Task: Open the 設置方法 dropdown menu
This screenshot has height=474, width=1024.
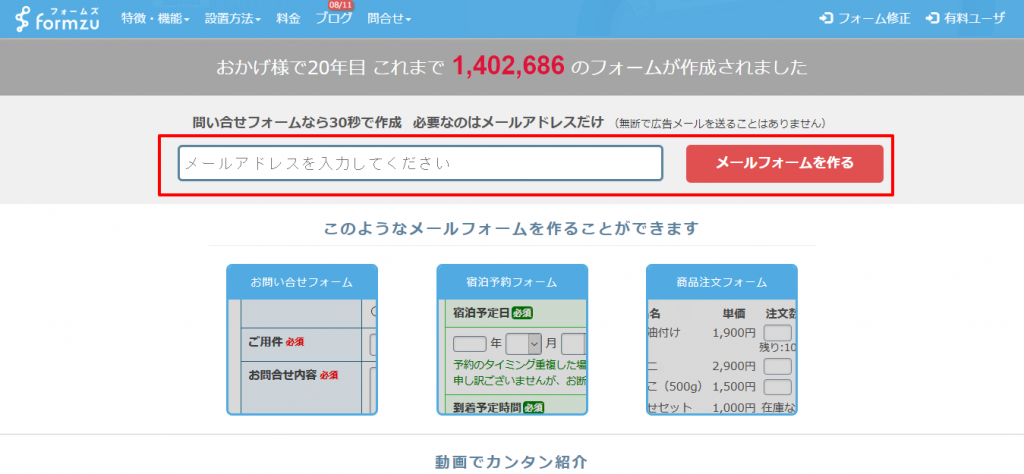Action: (232, 19)
